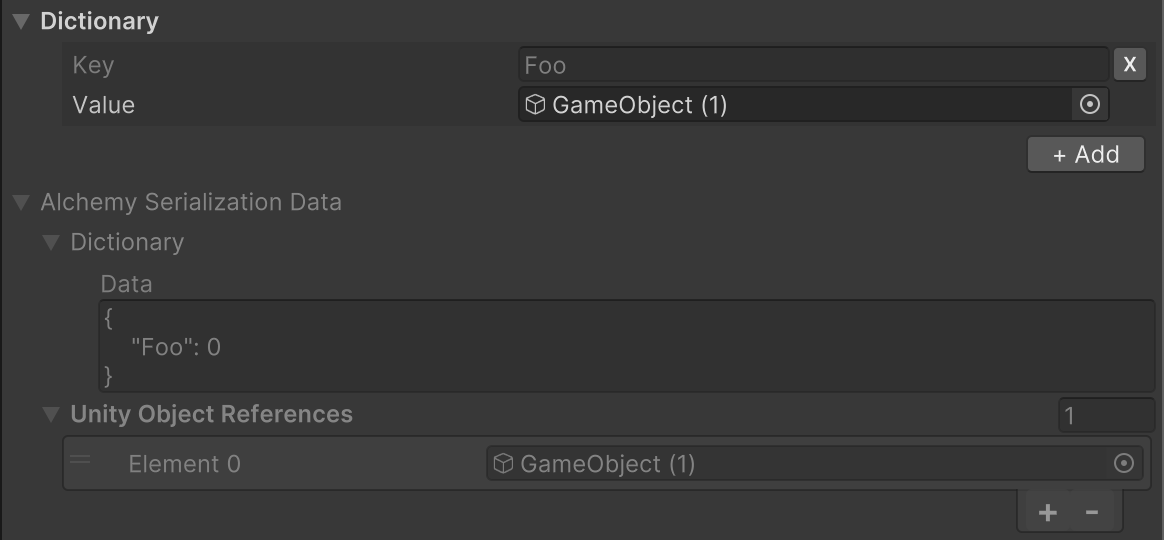The image size is (1164, 540).
Task: Click the Alchemy Serialization Data label
Action: [191, 202]
